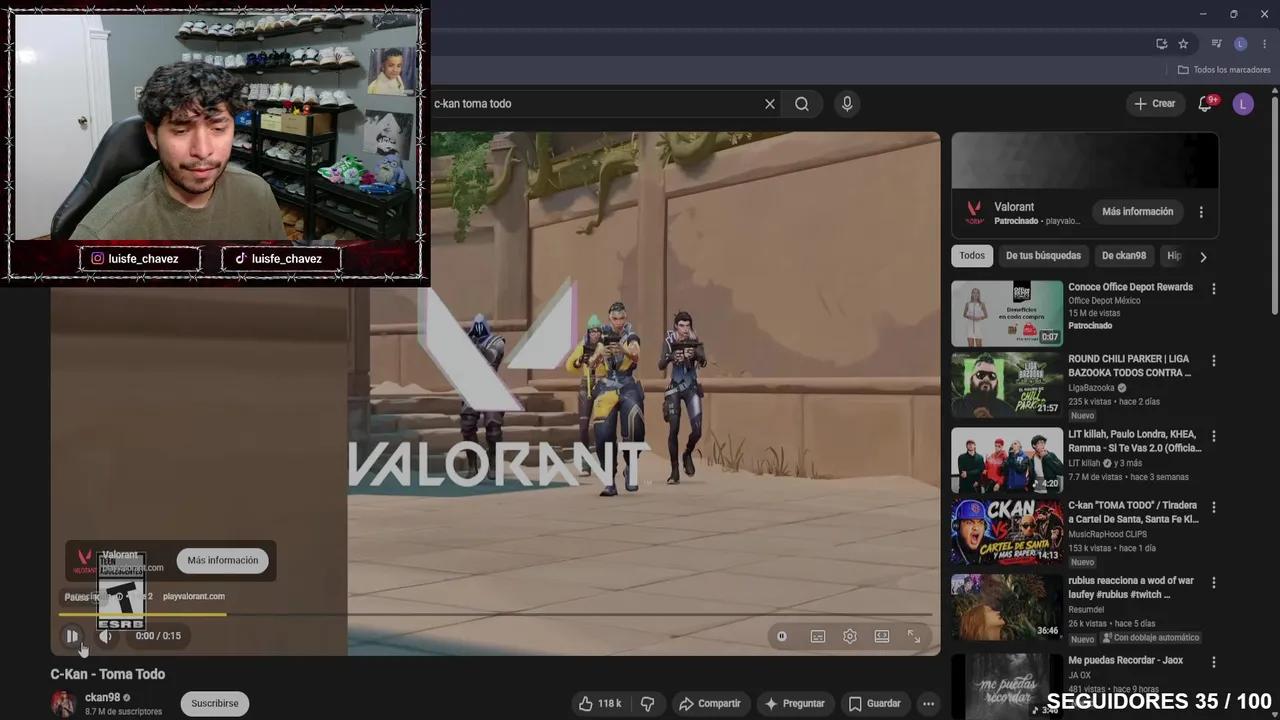Open LIT killah Si Te Vas 2.0 thumbnail
The width and height of the screenshot is (1280, 720).
(1007, 460)
